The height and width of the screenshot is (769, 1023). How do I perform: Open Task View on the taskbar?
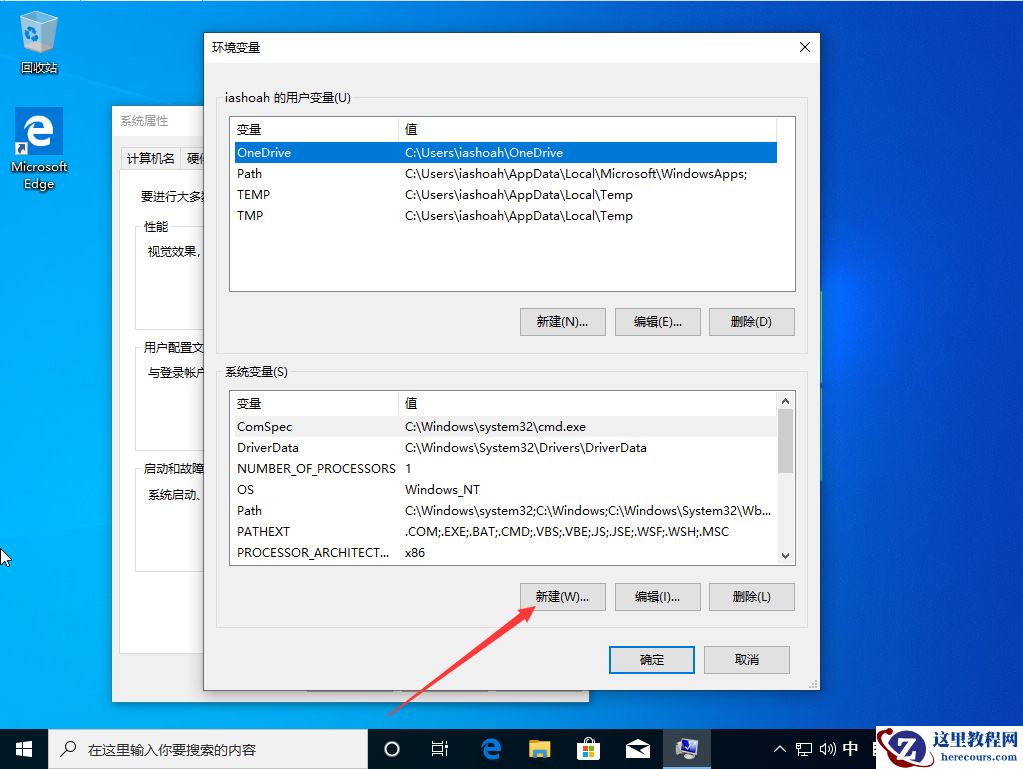point(440,748)
